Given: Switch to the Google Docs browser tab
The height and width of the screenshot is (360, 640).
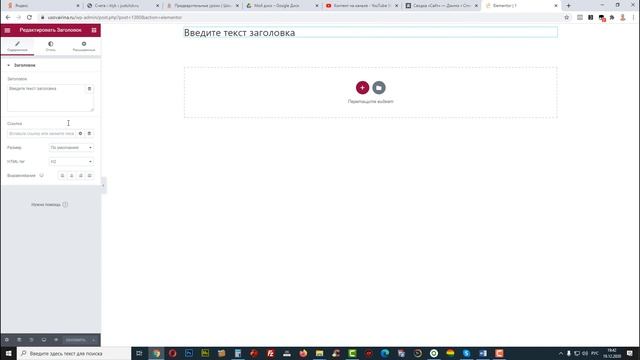Looking at the screenshot, I should [282, 6].
